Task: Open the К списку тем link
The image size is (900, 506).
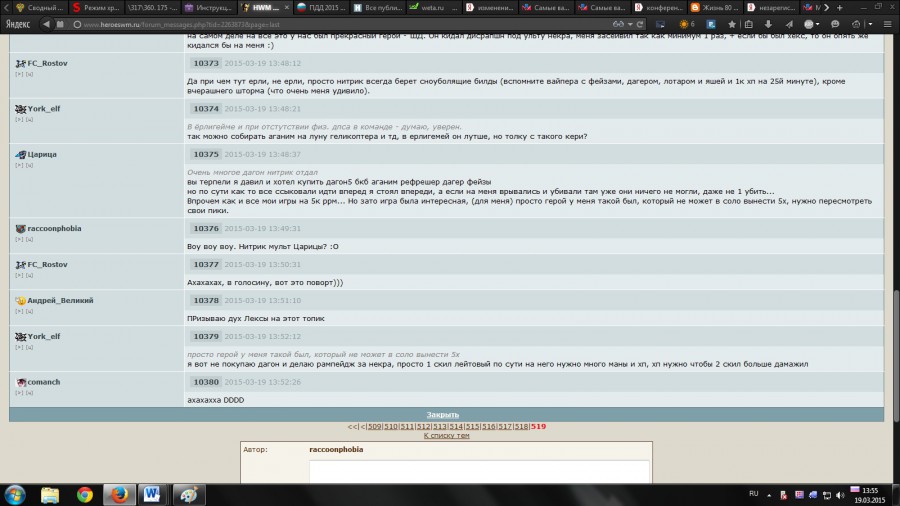Action: [447, 436]
